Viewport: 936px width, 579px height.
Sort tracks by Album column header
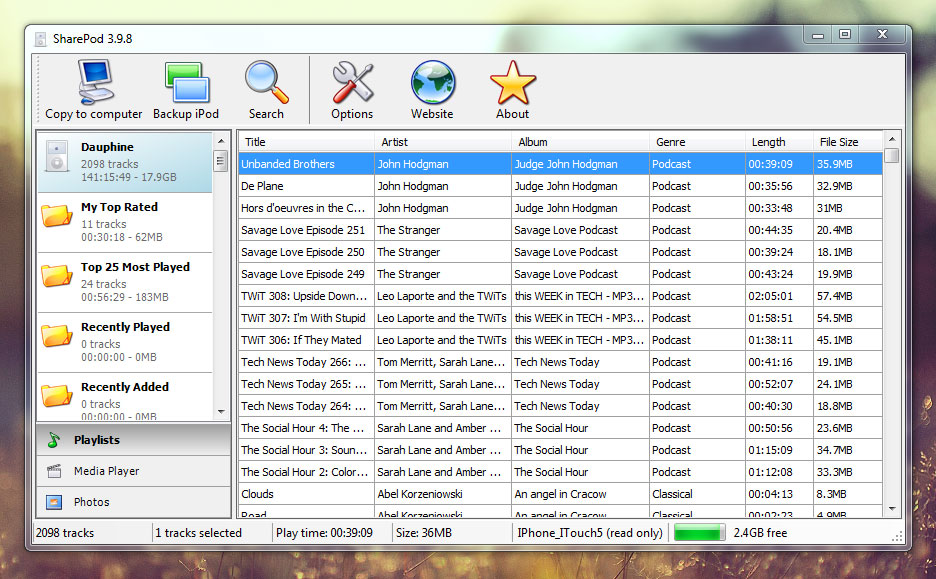click(580, 142)
